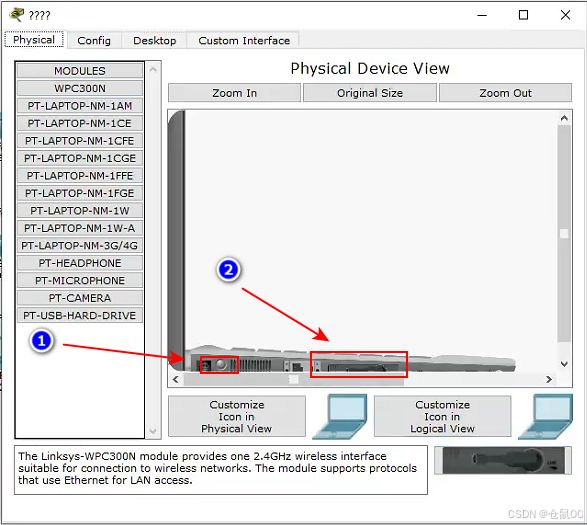The image size is (587, 525).
Task: Select the PT-LAPTOP-NM-1FFE module
Action: pos(80,176)
